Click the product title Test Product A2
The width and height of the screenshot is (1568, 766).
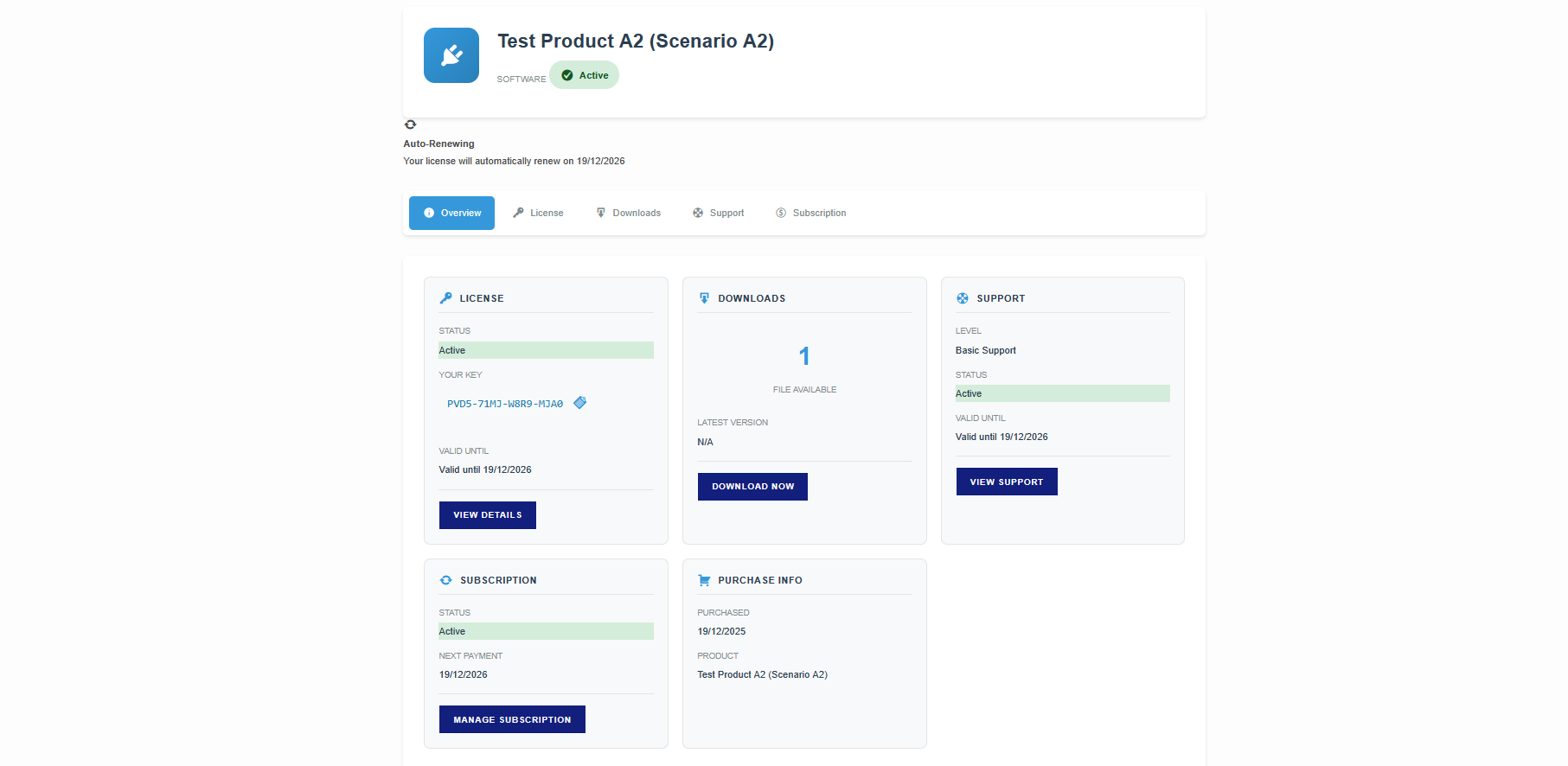636,41
